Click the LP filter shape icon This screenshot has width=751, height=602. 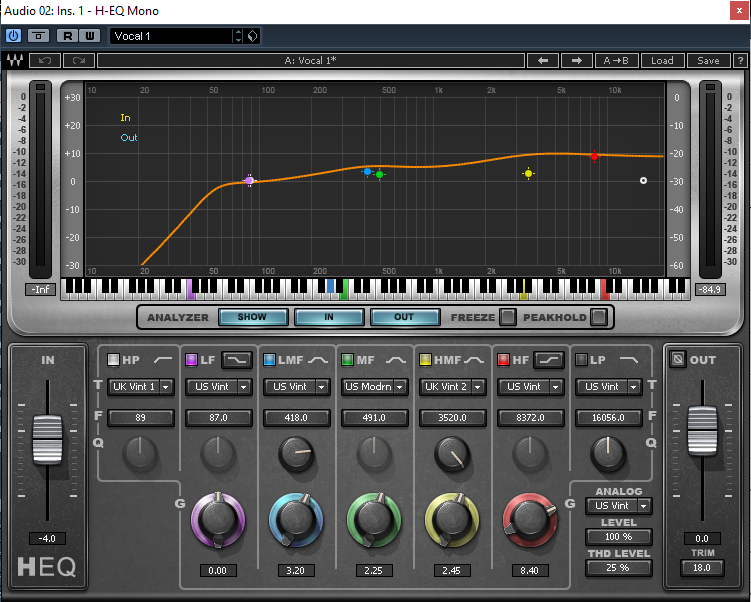coord(629,360)
